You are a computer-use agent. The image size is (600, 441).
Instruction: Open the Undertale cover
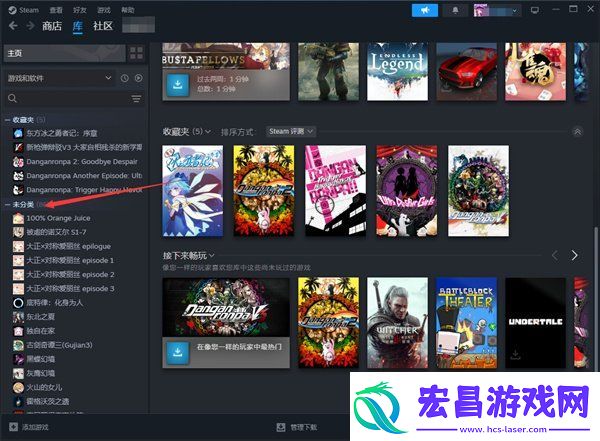[x=535, y=323]
